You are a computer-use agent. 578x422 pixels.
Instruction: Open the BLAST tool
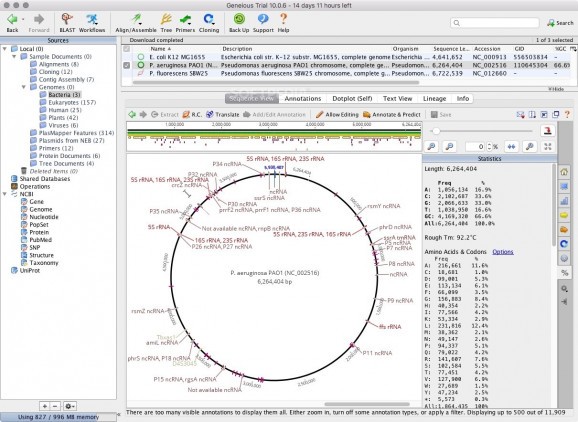[67, 23]
